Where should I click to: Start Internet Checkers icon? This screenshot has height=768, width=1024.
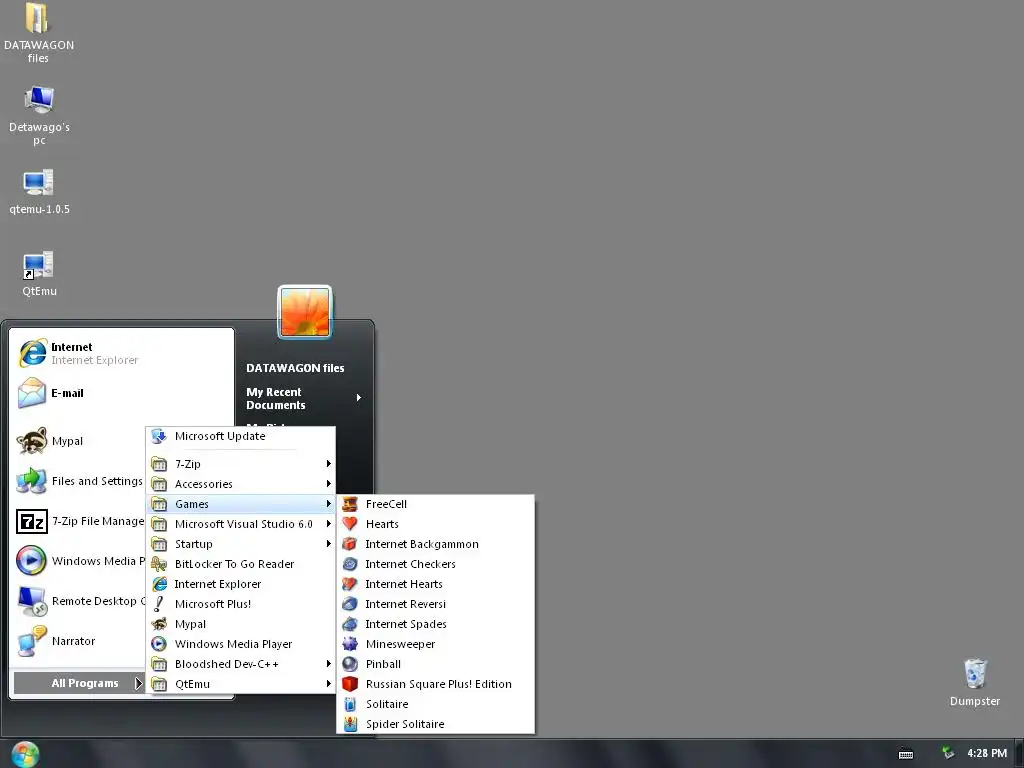(350, 564)
